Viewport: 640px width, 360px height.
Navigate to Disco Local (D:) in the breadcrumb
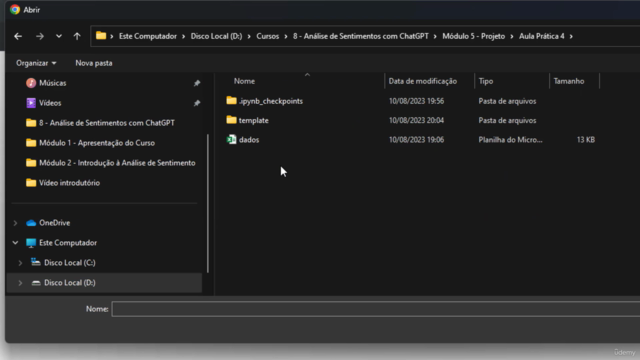coord(216,36)
